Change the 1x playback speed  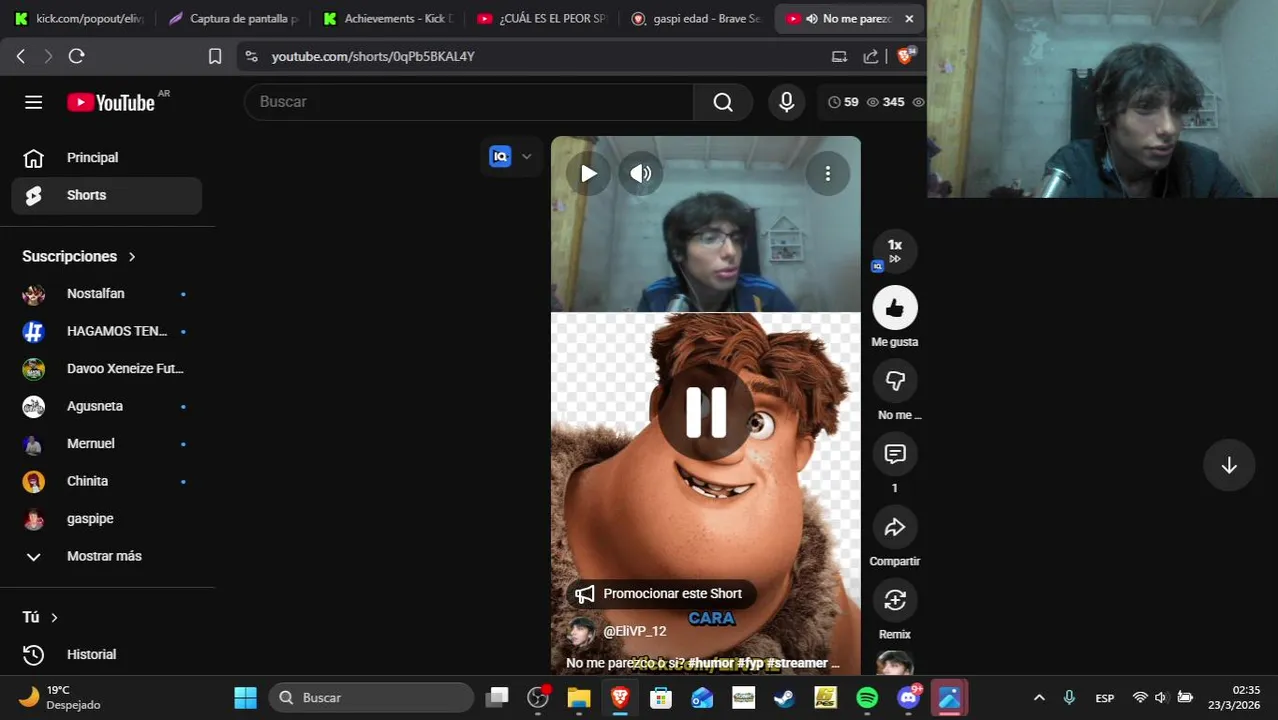(x=895, y=250)
